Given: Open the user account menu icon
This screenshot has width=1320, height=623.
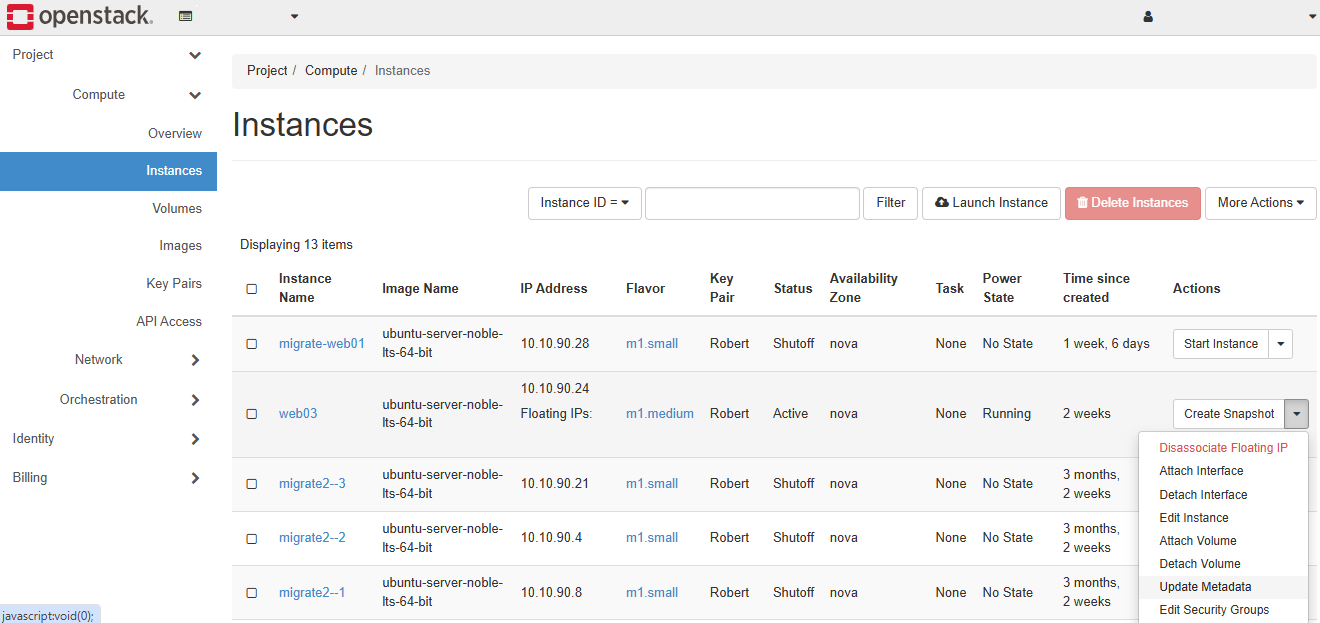Looking at the screenshot, I should coord(1148,17).
